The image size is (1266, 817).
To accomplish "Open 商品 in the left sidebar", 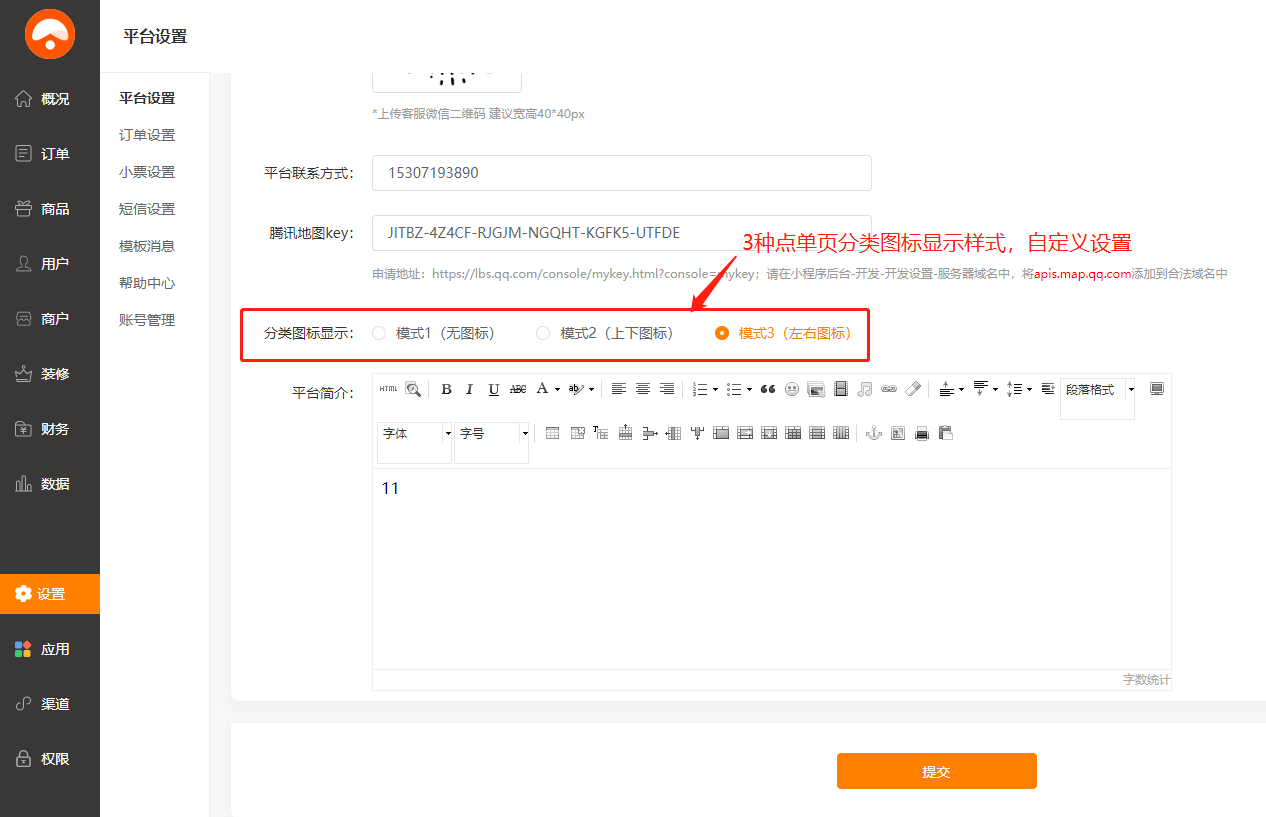I will point(50,209).
